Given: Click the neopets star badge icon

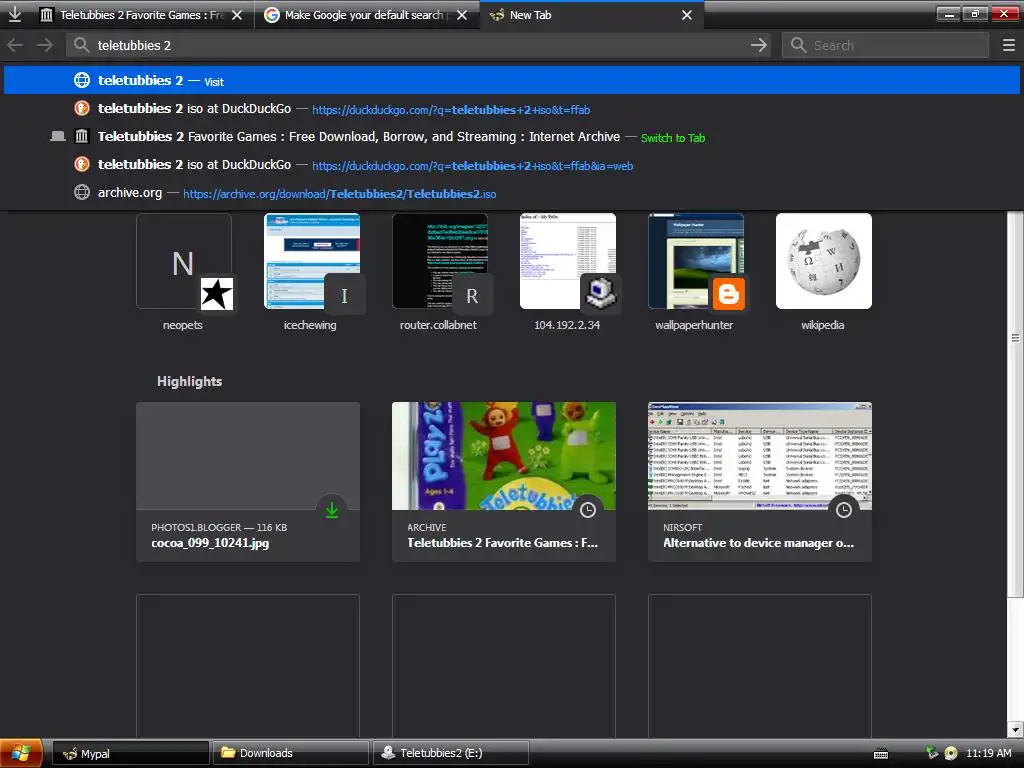Looking at the screenshot, I should pyautogui.click(x=216, y=294).
